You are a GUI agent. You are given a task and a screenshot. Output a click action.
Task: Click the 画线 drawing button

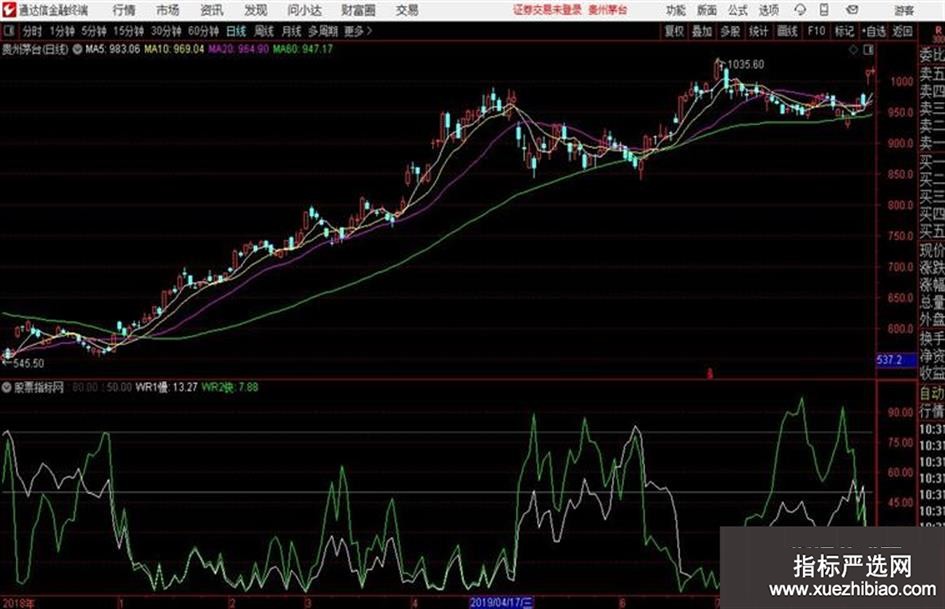tap(787, 31)
